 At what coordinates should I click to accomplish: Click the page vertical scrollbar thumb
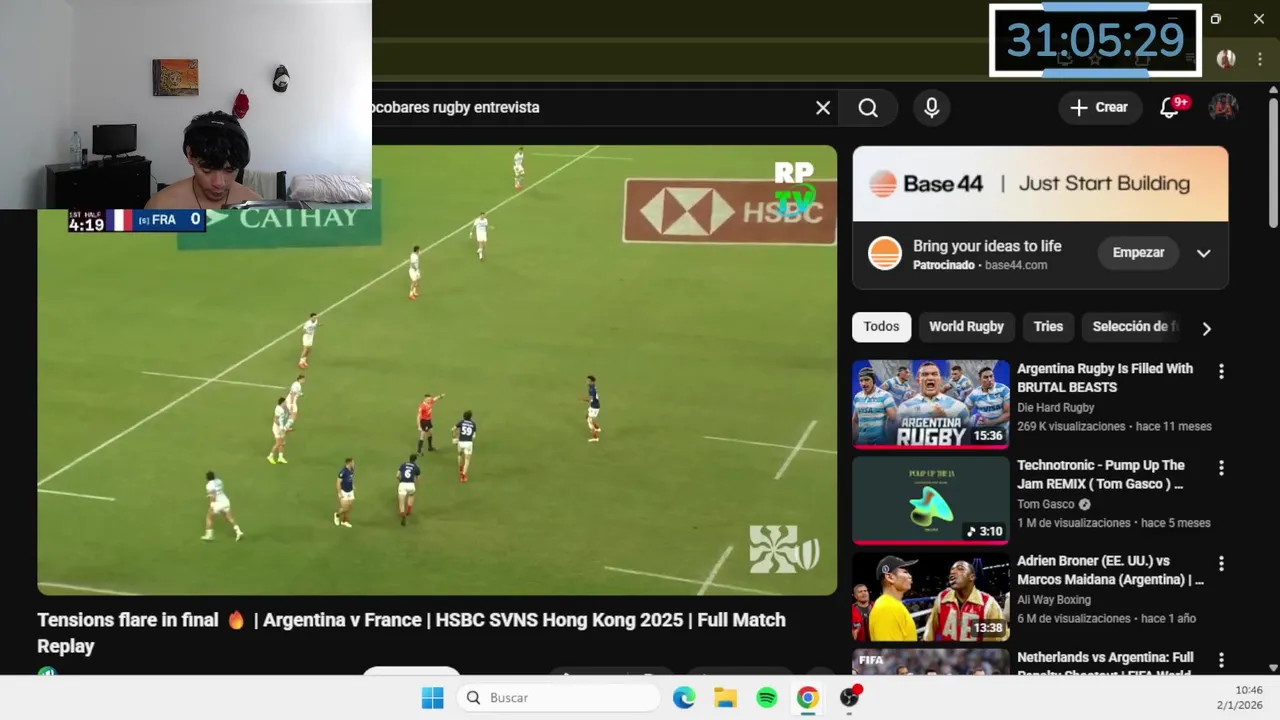1273,162
